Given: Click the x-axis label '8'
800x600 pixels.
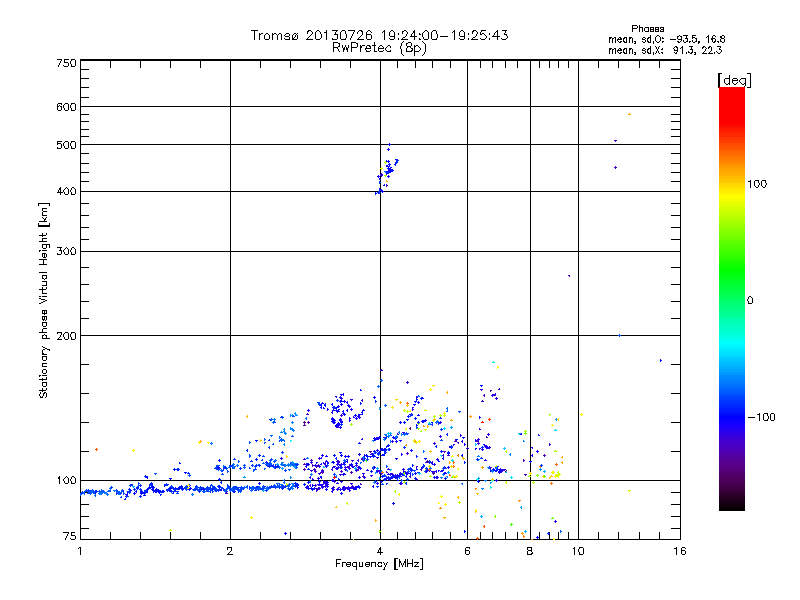Looking at the screenshot, I should tap(530, 551).
